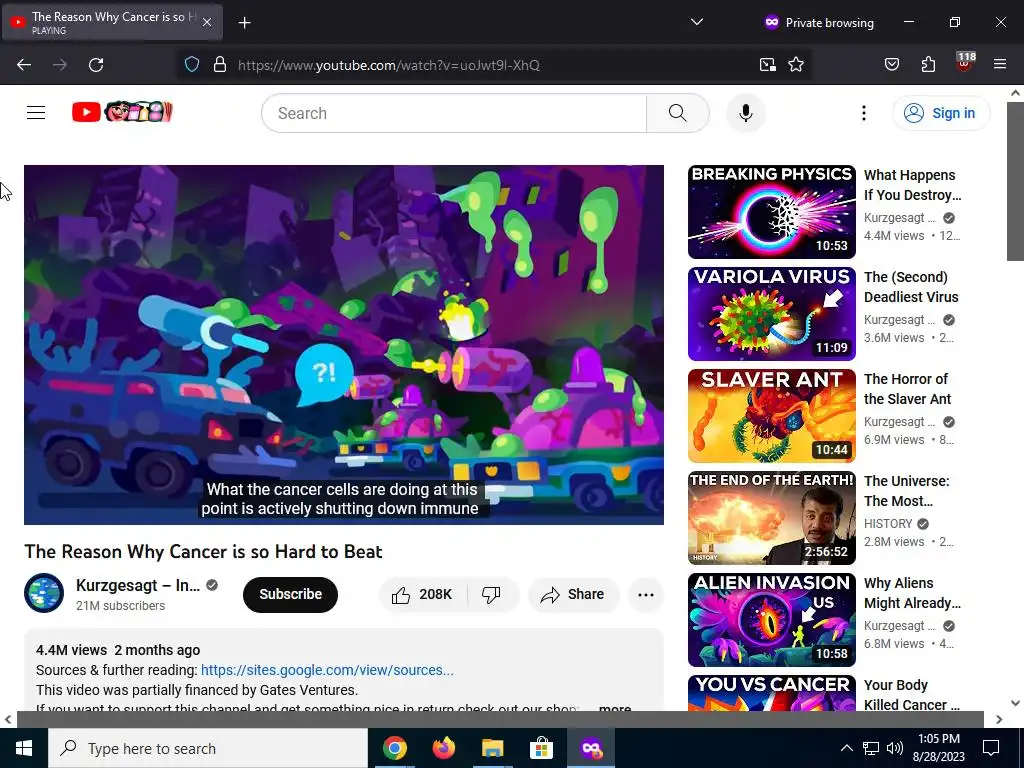Show hidden system tray icons
This screenshot has width=1024, height=768.
[x=846, y=748]
